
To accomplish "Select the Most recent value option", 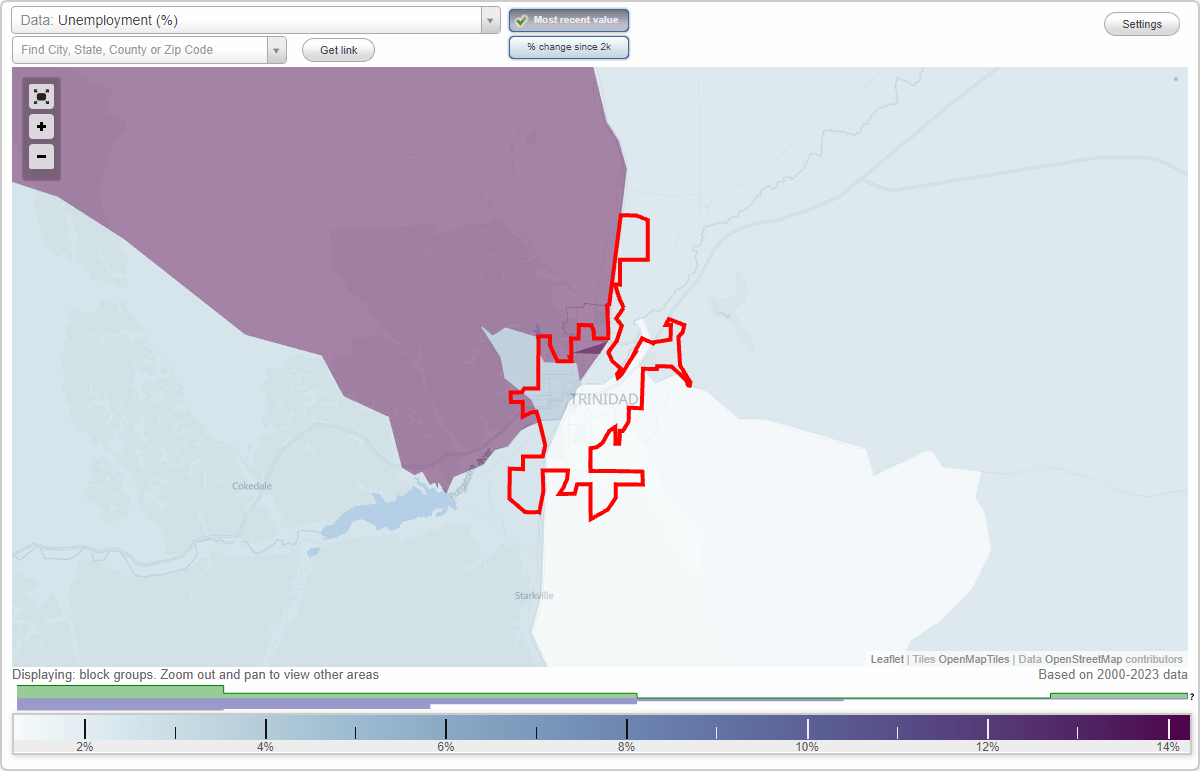I will click(x=569, y=20).
